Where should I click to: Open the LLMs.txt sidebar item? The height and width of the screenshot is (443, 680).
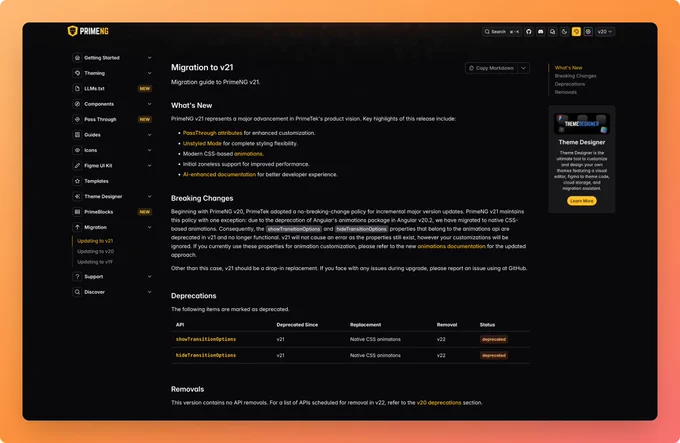tap(112, 88)
